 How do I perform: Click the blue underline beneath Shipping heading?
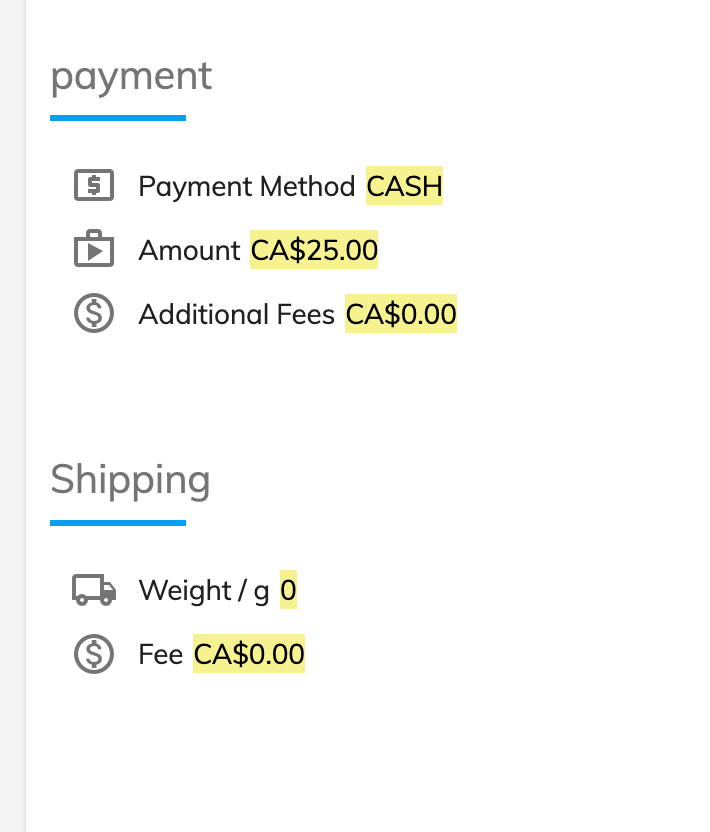118,523
